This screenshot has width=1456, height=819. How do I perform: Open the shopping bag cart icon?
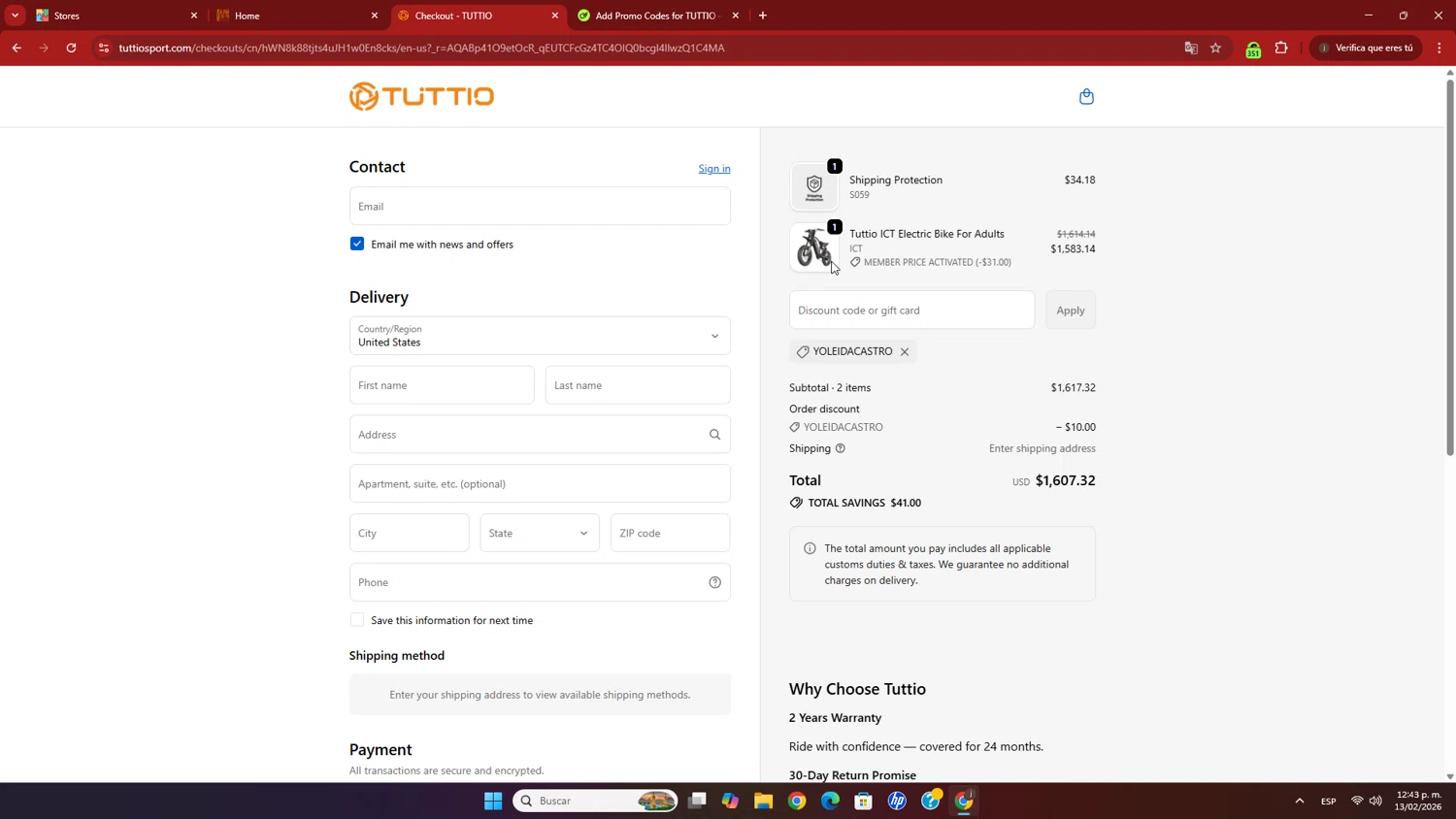[x=1086, y=96]
